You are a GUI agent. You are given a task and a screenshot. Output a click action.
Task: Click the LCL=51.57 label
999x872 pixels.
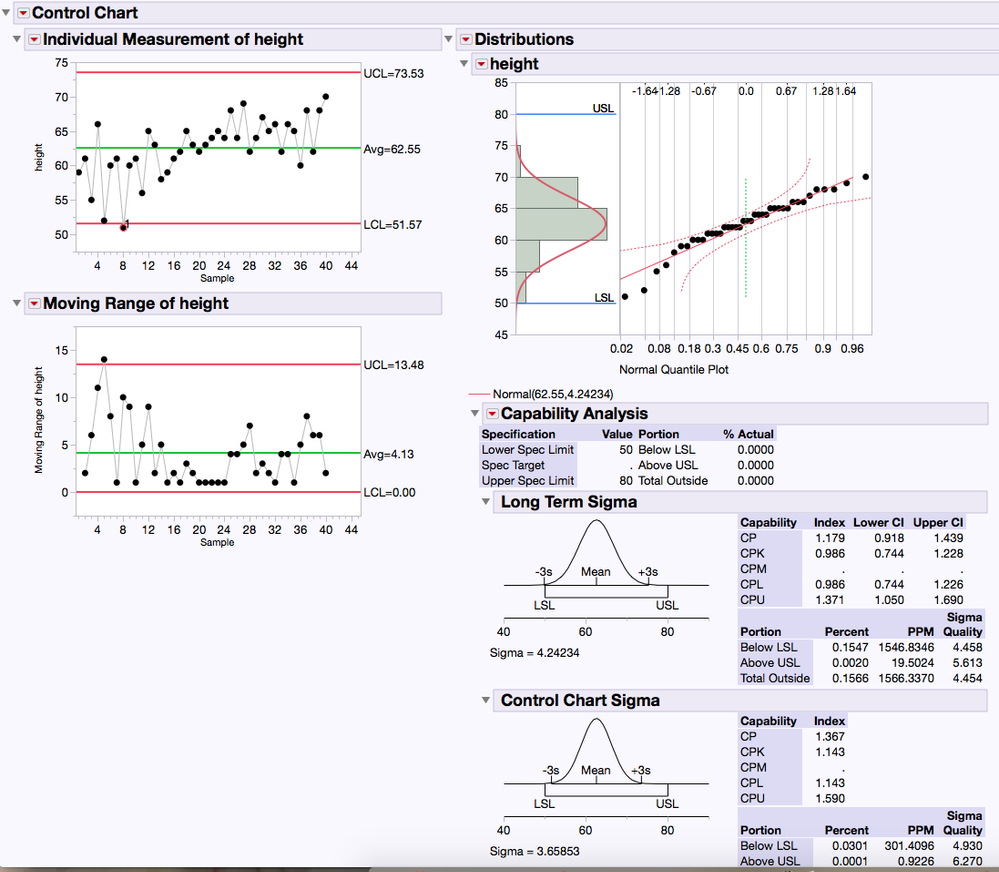(392, 225)
